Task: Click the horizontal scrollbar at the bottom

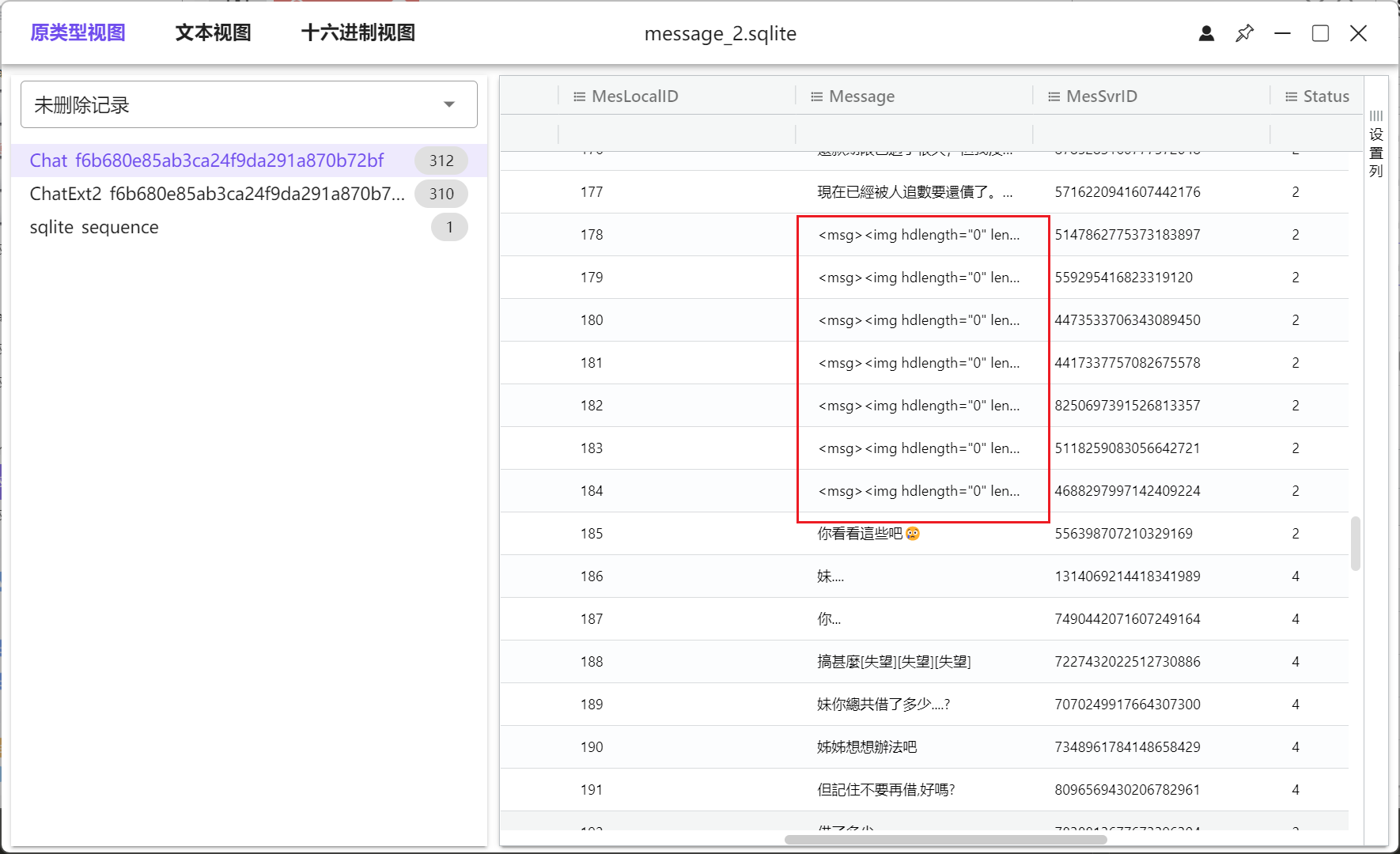Action: tap(945, 840)
